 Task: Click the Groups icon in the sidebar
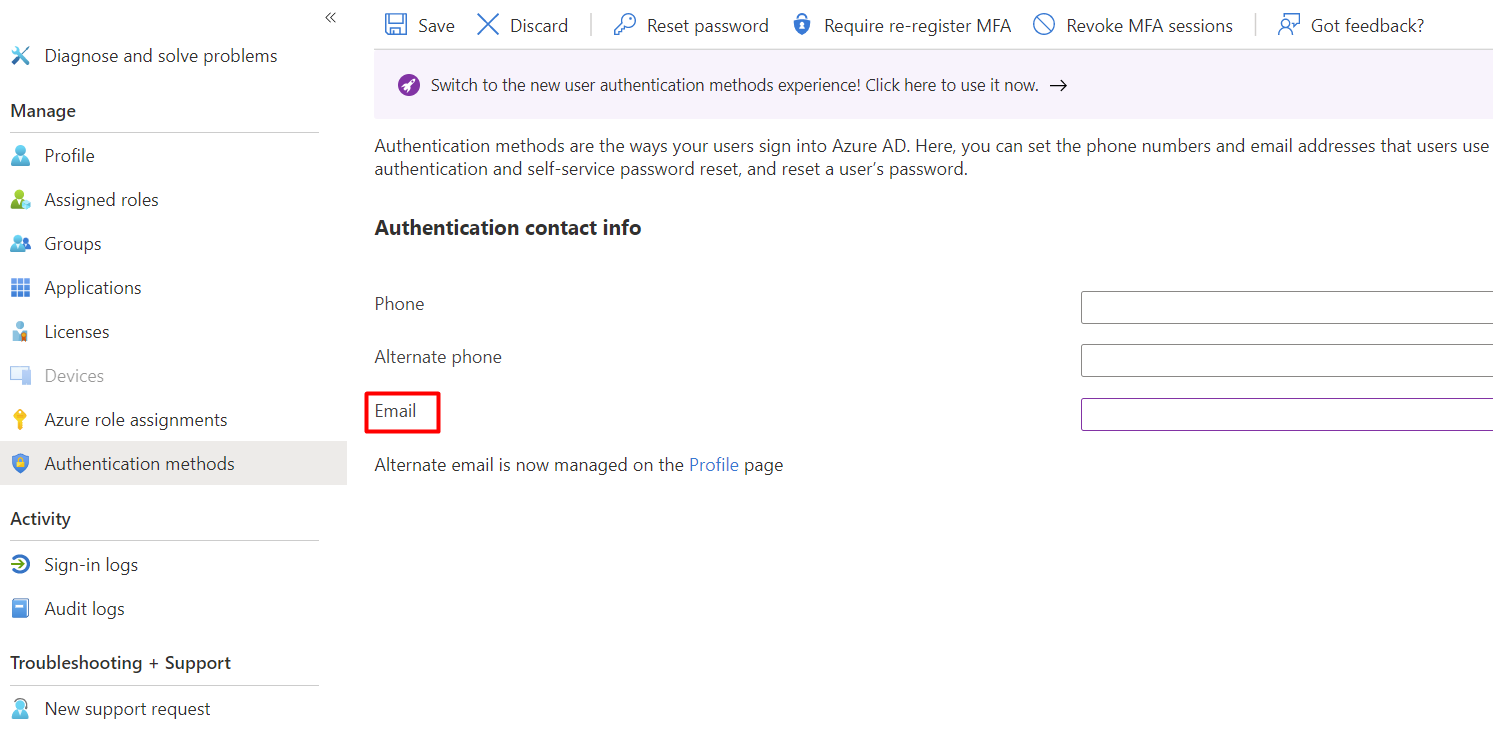click(x=21, y=243)
